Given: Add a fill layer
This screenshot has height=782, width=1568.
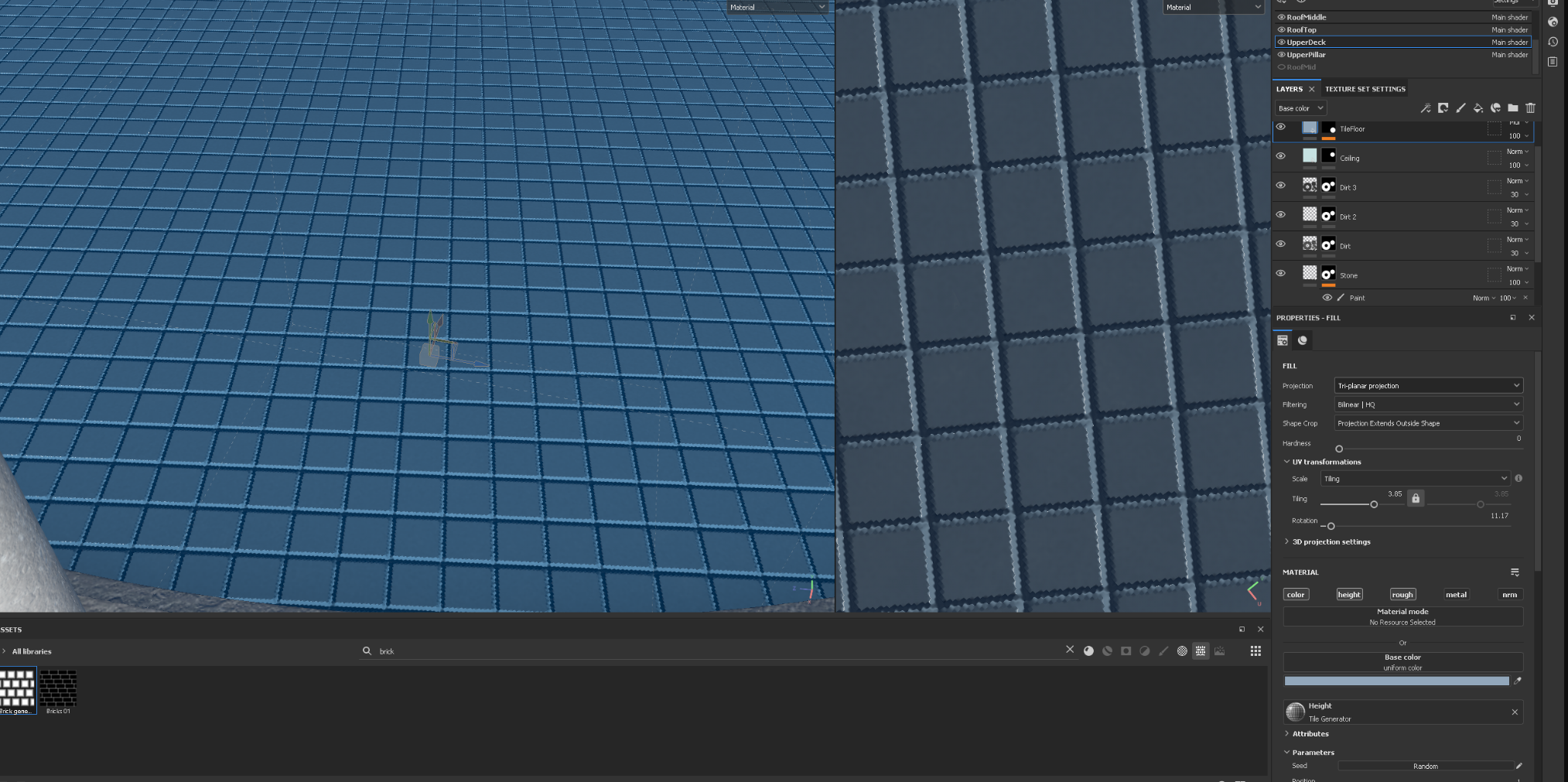Looking at the screenshot, I should click(1478, 108).
